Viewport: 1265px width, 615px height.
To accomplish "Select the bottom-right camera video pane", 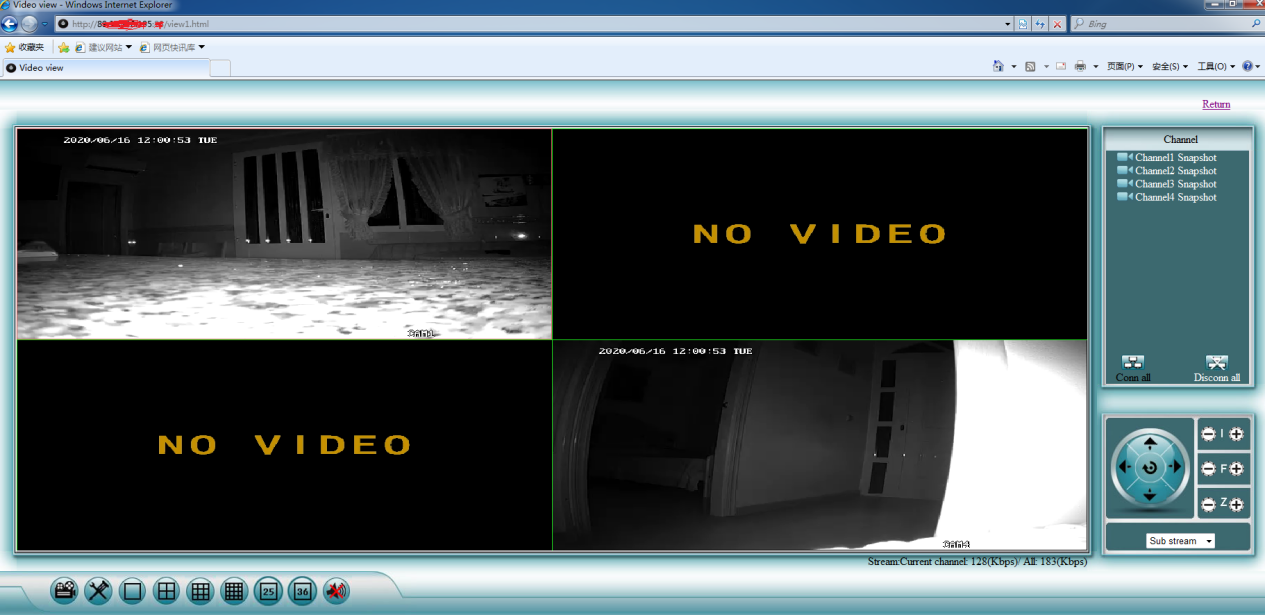I will pos(820,445).
